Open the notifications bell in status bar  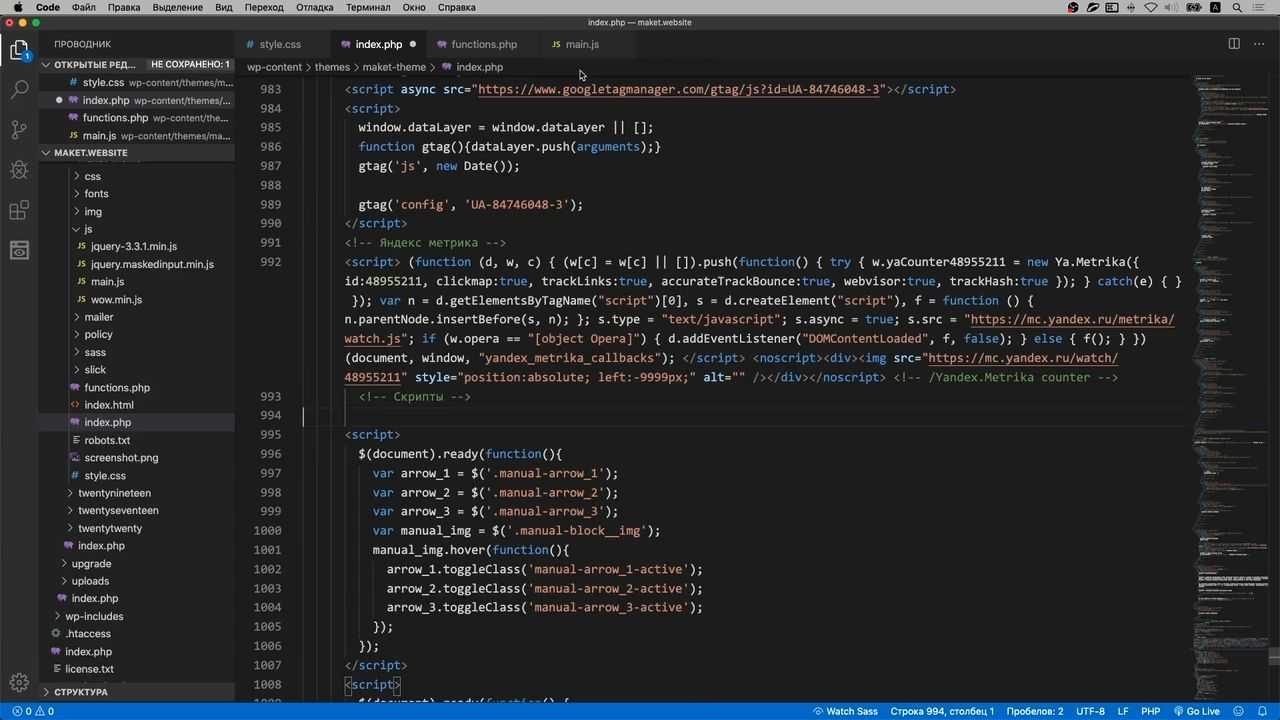click(x=1263, y=711)
